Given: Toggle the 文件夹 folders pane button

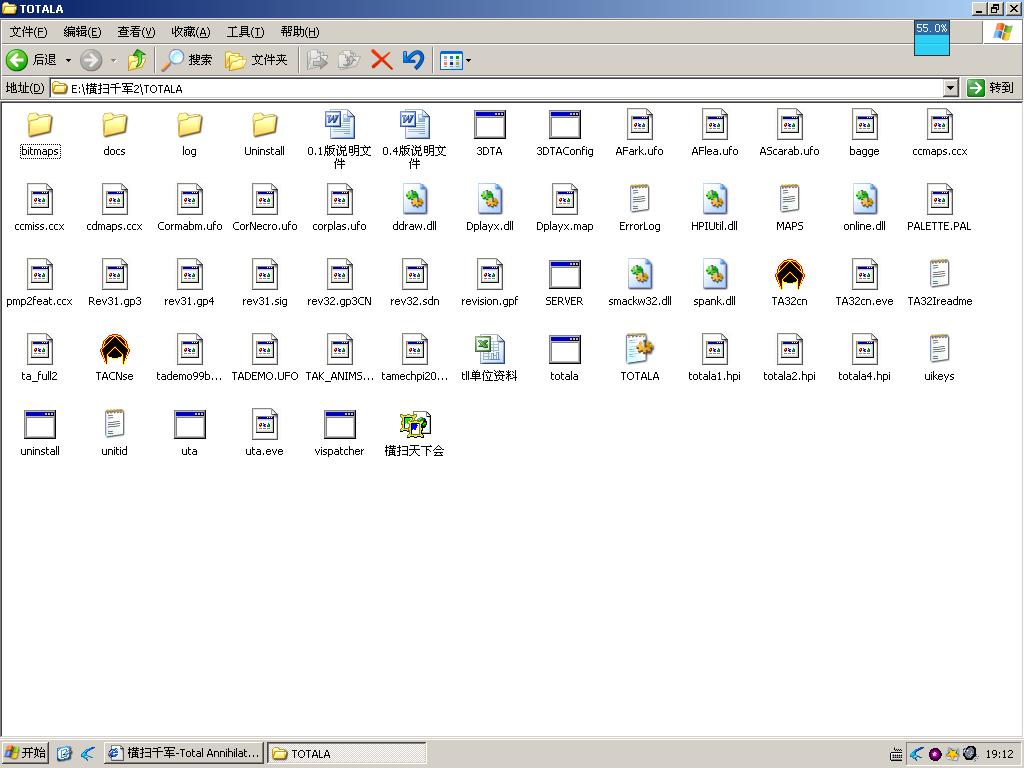Looking at the screenshot, I should click(x=258, y=60).
